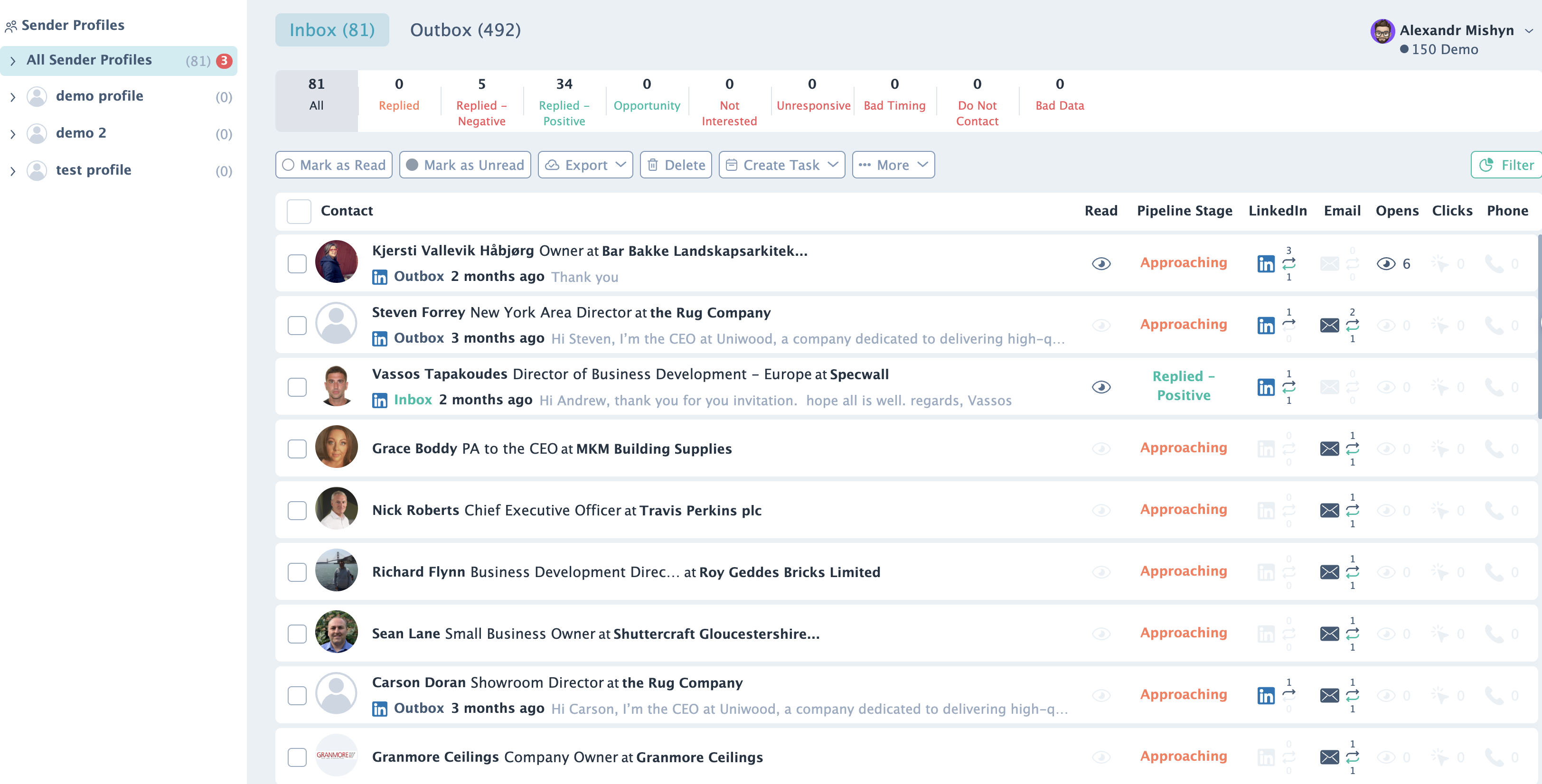Image resolution: width=1542 pixels, height=784 pixels.
Task: Click phone icon in Nick Roberts row
Action: tap(1494, 511)
